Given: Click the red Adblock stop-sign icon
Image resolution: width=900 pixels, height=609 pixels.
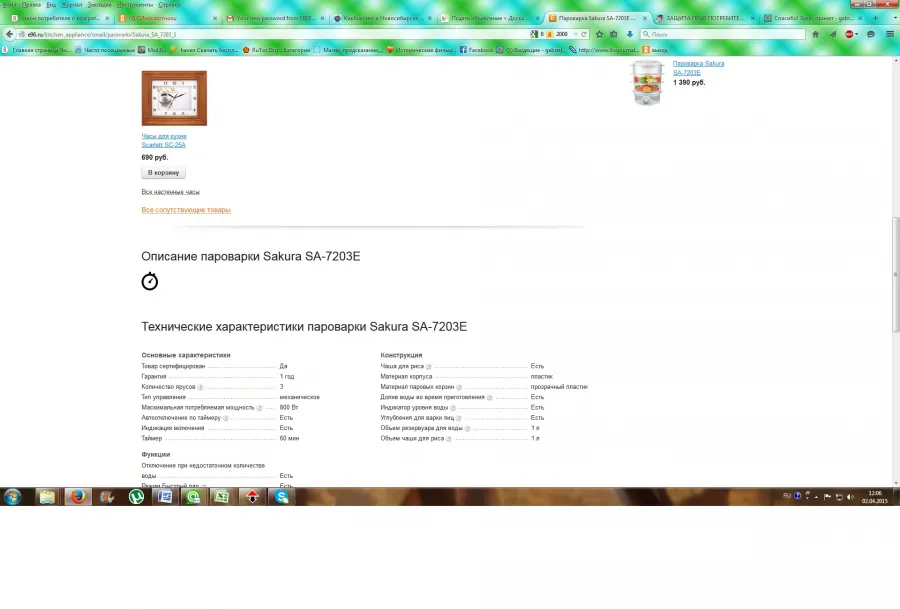Looking at the screenshot, I should click(849, 34).
